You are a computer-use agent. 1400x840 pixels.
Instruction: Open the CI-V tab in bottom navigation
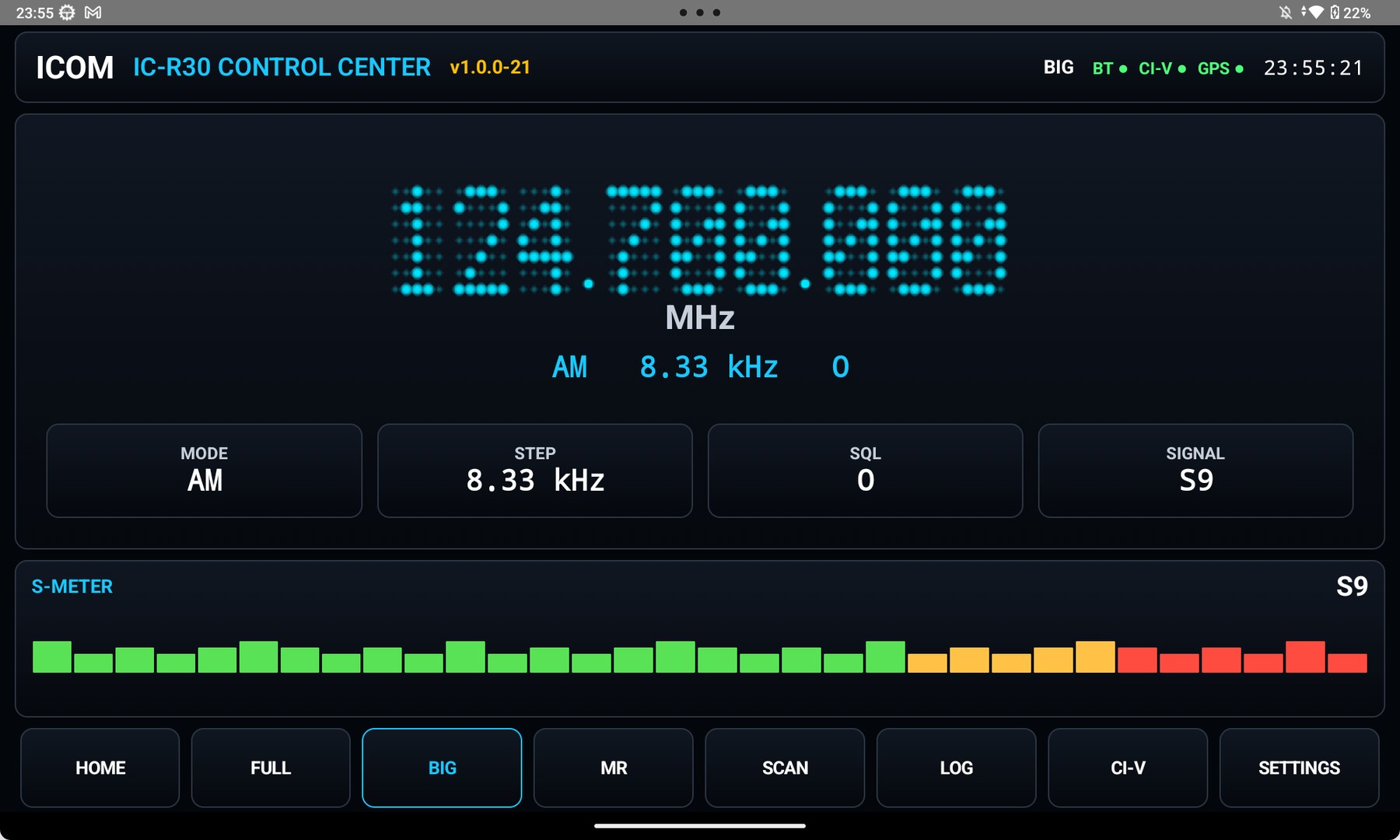1128,768
